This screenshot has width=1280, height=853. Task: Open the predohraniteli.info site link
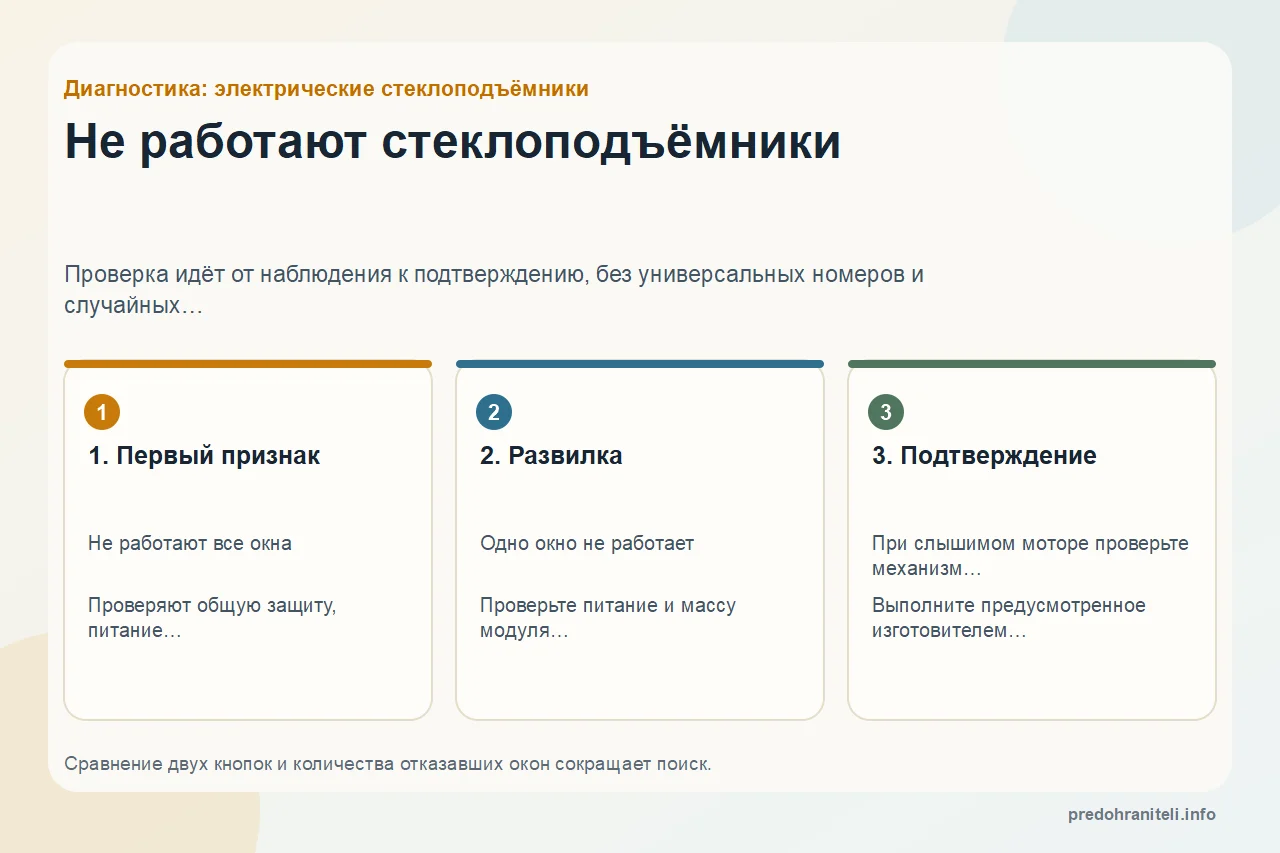pos(1142,815)
